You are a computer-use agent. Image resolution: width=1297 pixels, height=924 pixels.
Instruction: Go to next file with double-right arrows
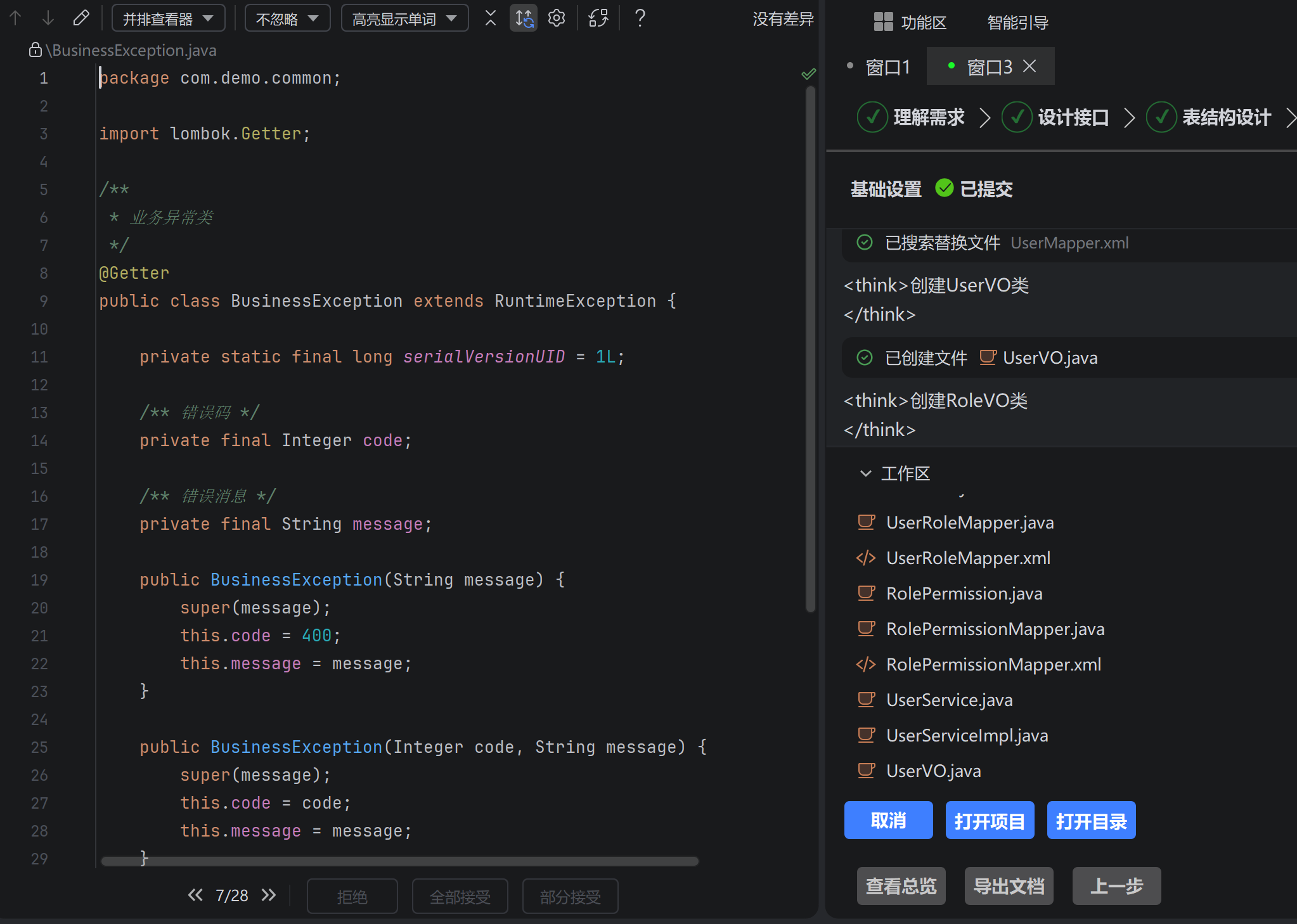pyautogui.click(x=269, y=895)
